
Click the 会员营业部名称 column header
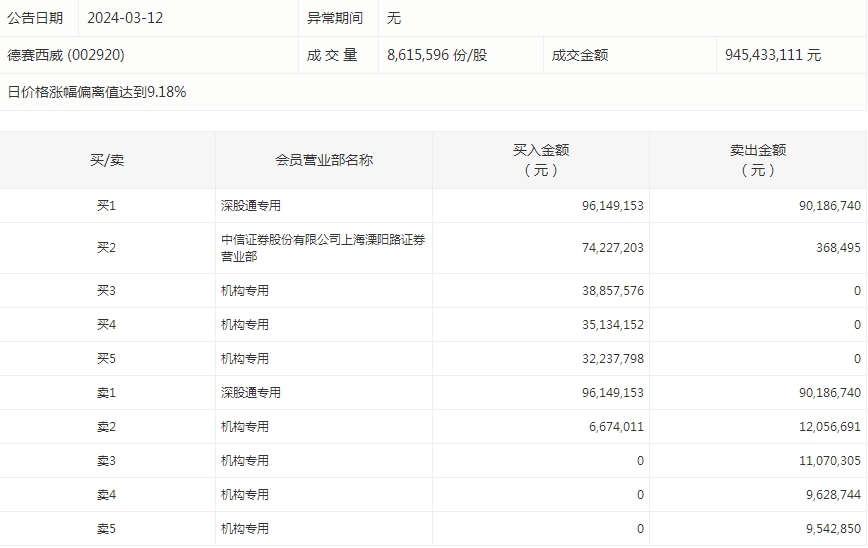pos(324,160)
